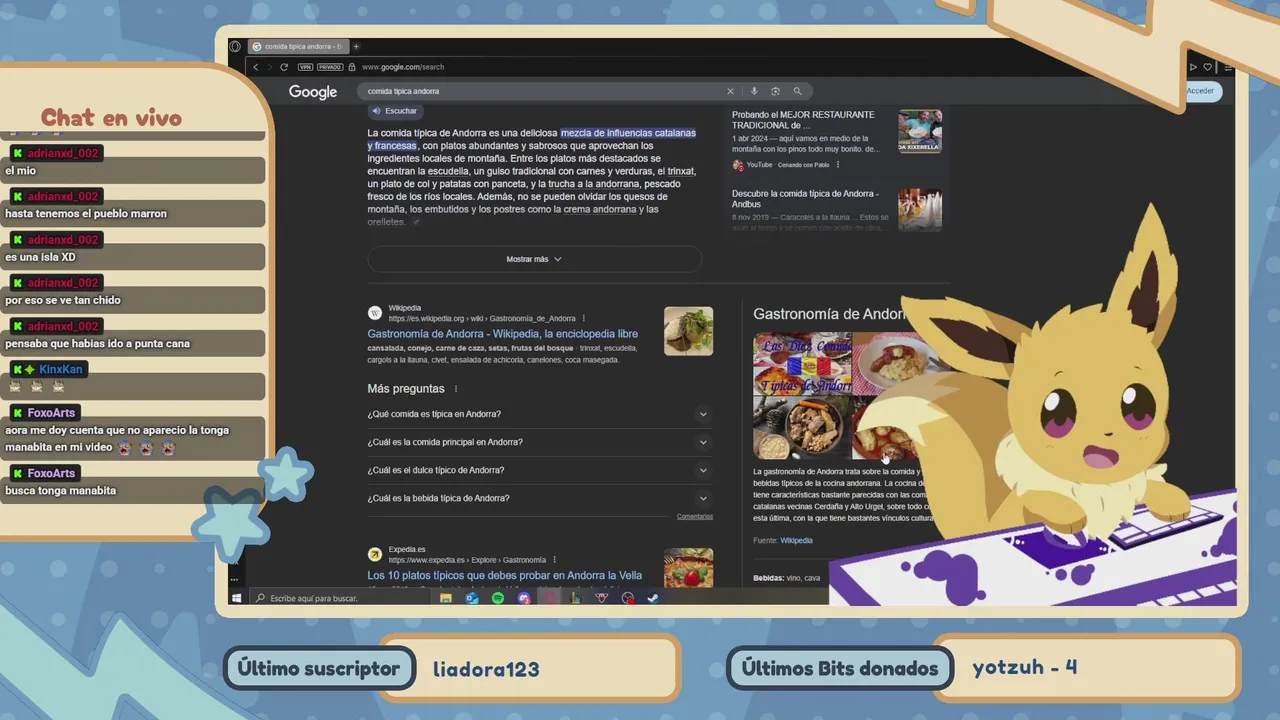Search by image with the lens icon
1280x720 pixels.
[x=775, y=91]
